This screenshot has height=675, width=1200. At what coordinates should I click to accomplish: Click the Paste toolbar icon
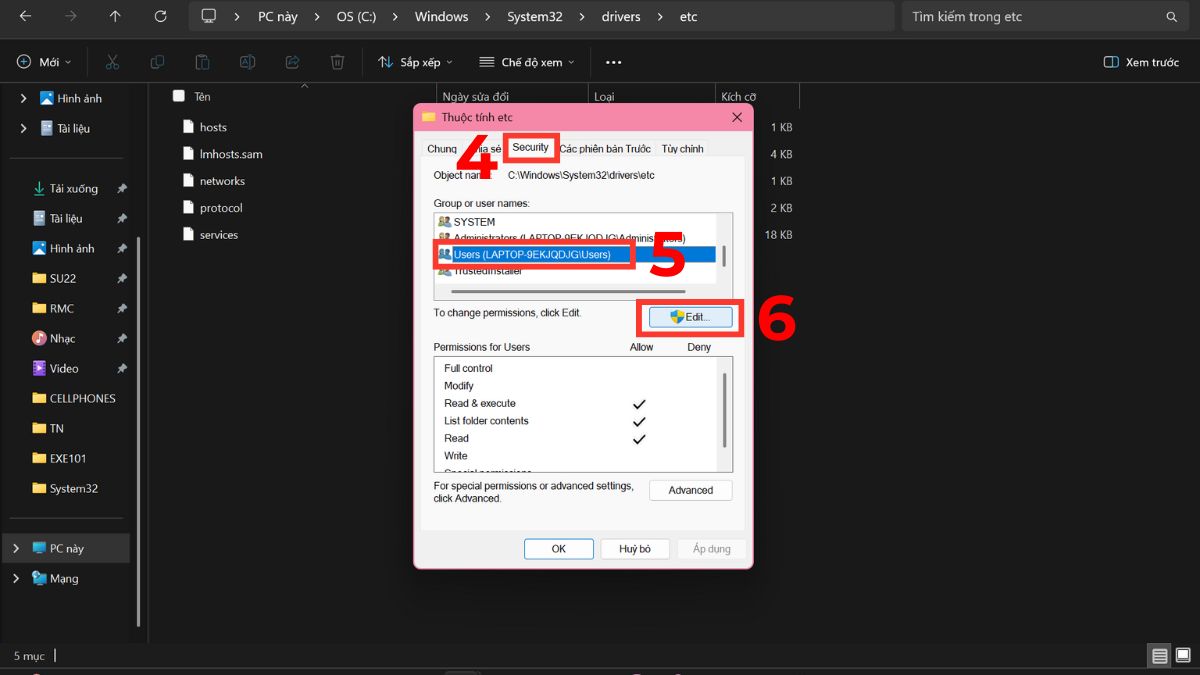pyautogui.click(x=202, y=62)
